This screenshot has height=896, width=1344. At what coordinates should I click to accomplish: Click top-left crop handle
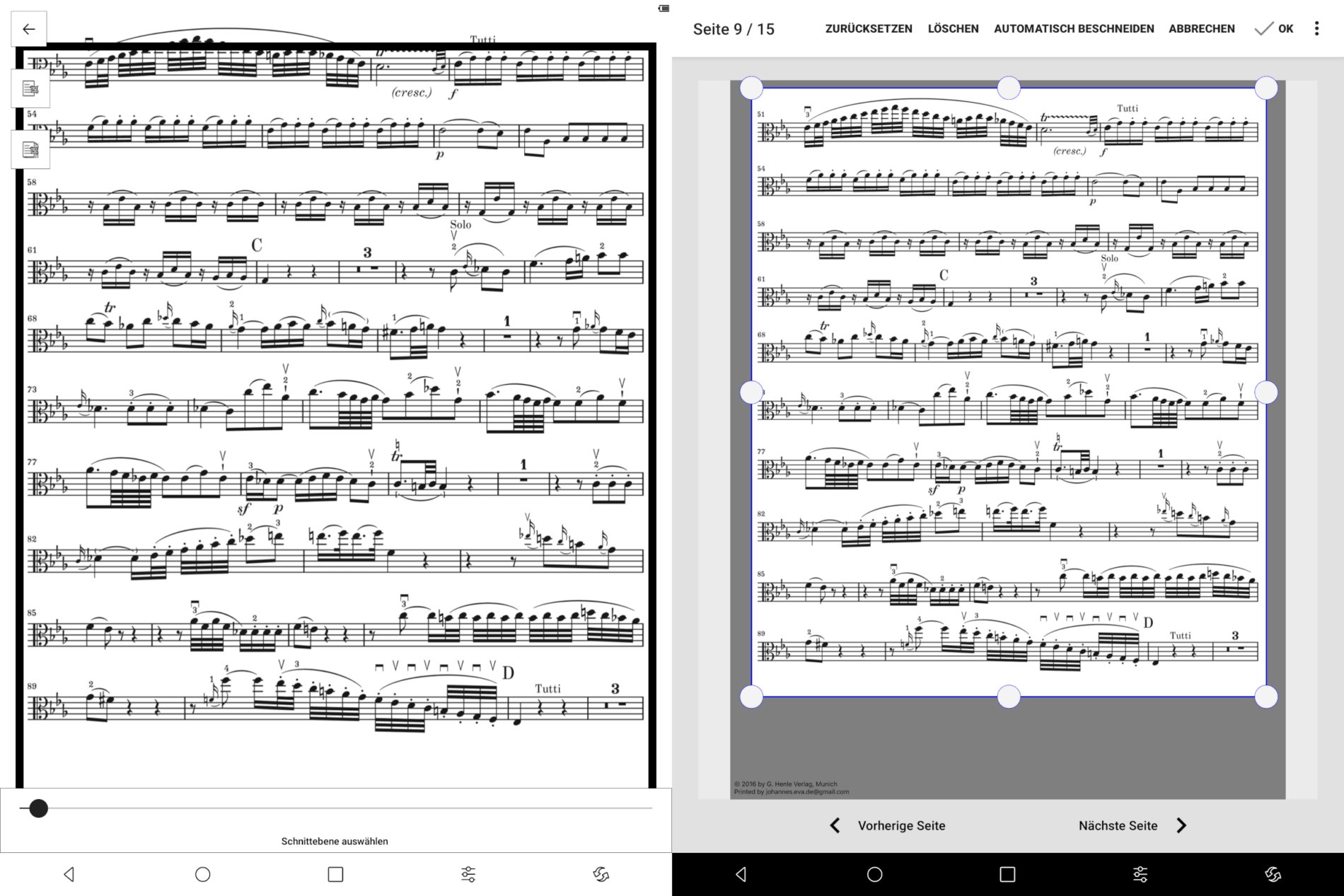pyautogui.click(x=751, y=88)
